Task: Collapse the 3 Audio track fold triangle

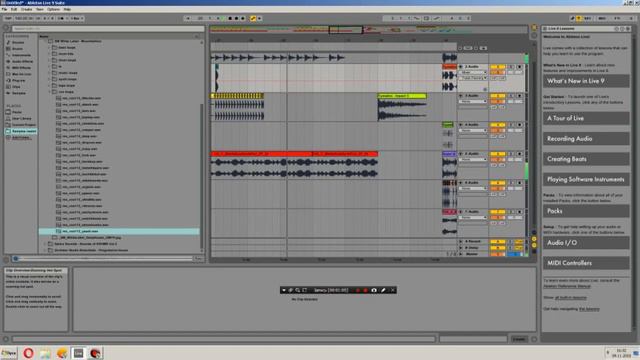Action: coord(461,96)
